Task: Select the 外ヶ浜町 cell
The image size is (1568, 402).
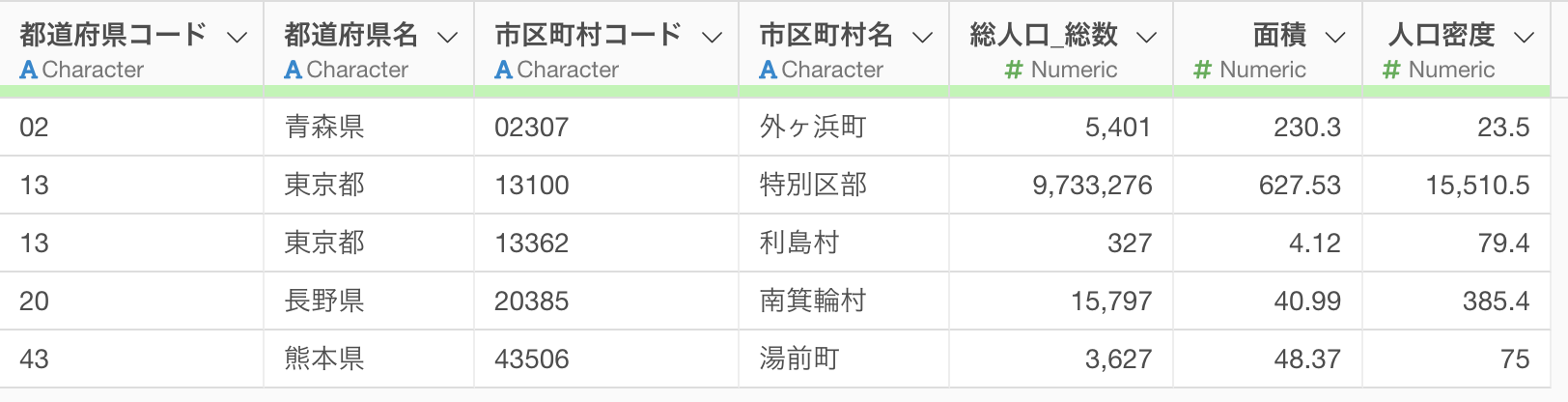Action: [x=844, y=127]
